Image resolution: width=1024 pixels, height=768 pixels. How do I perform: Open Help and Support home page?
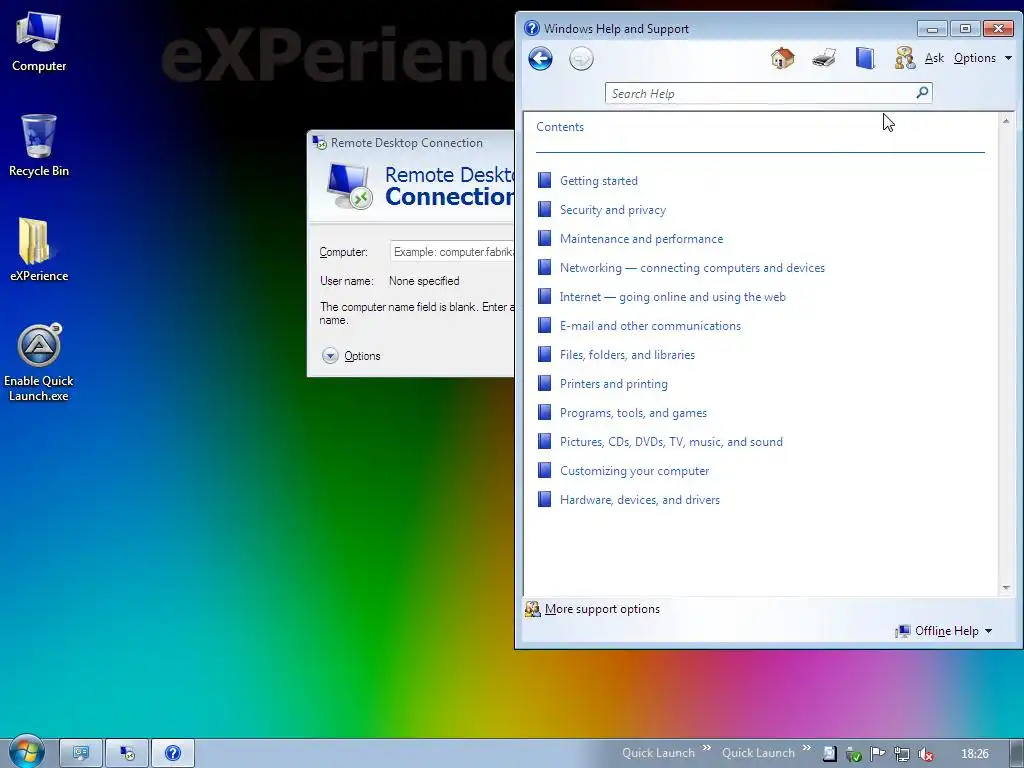[x=782, y=58]
